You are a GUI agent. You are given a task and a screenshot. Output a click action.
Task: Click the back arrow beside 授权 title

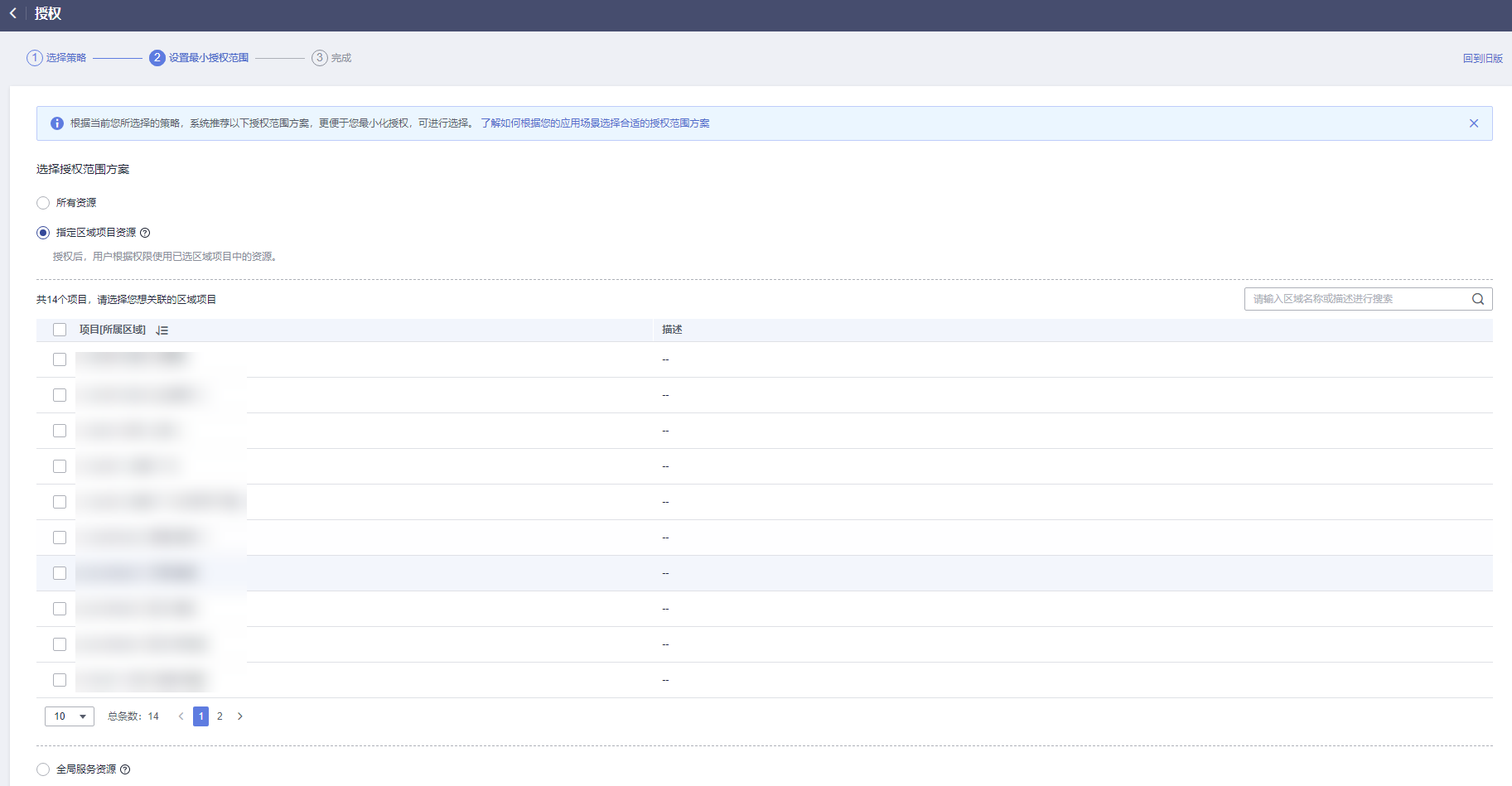tap(13, 14)
